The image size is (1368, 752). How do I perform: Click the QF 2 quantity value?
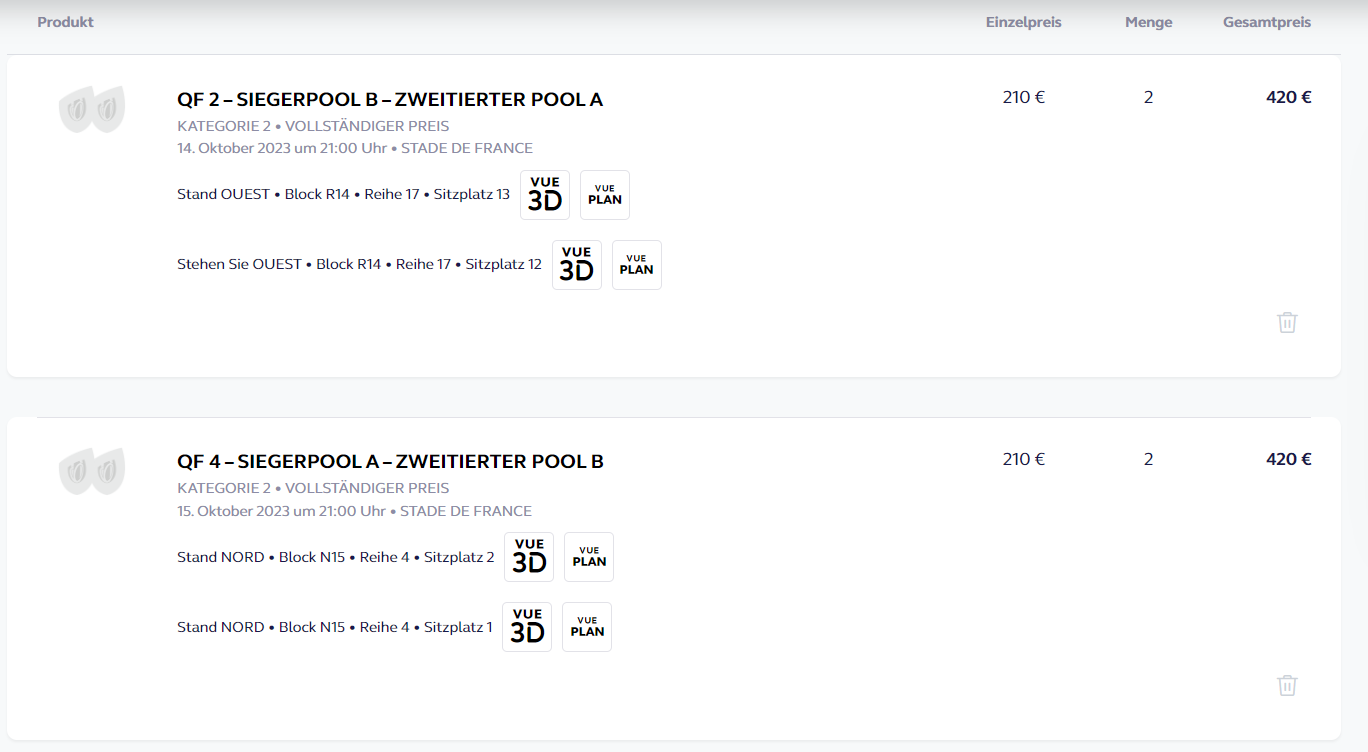[x=1148, y=97]
